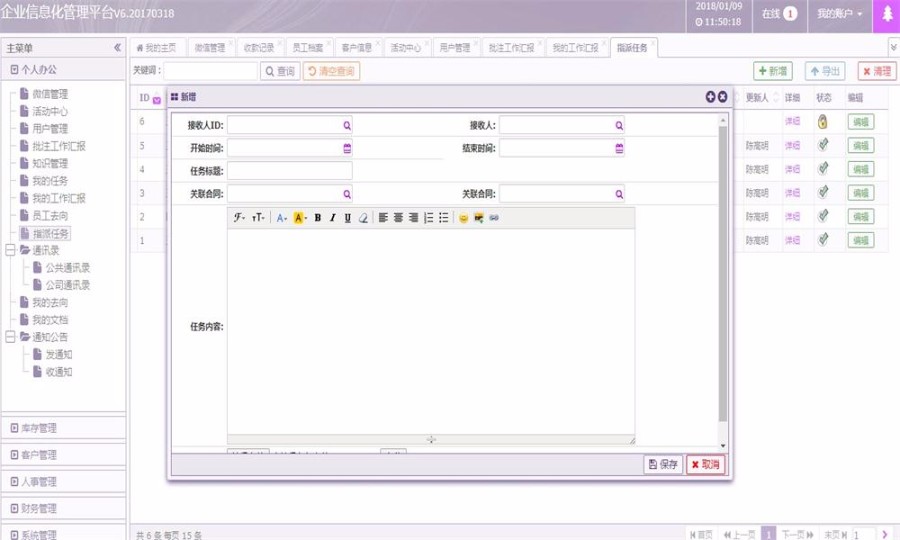
Task: Click the green 新增 button
Action: tap(773, 71)
